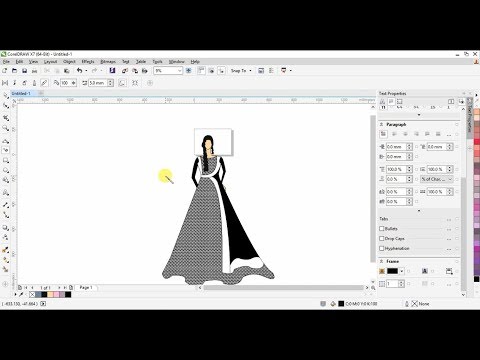Select the Transparency tool in the toolbox
Screen dimensions: 480x360
point(6,237)
